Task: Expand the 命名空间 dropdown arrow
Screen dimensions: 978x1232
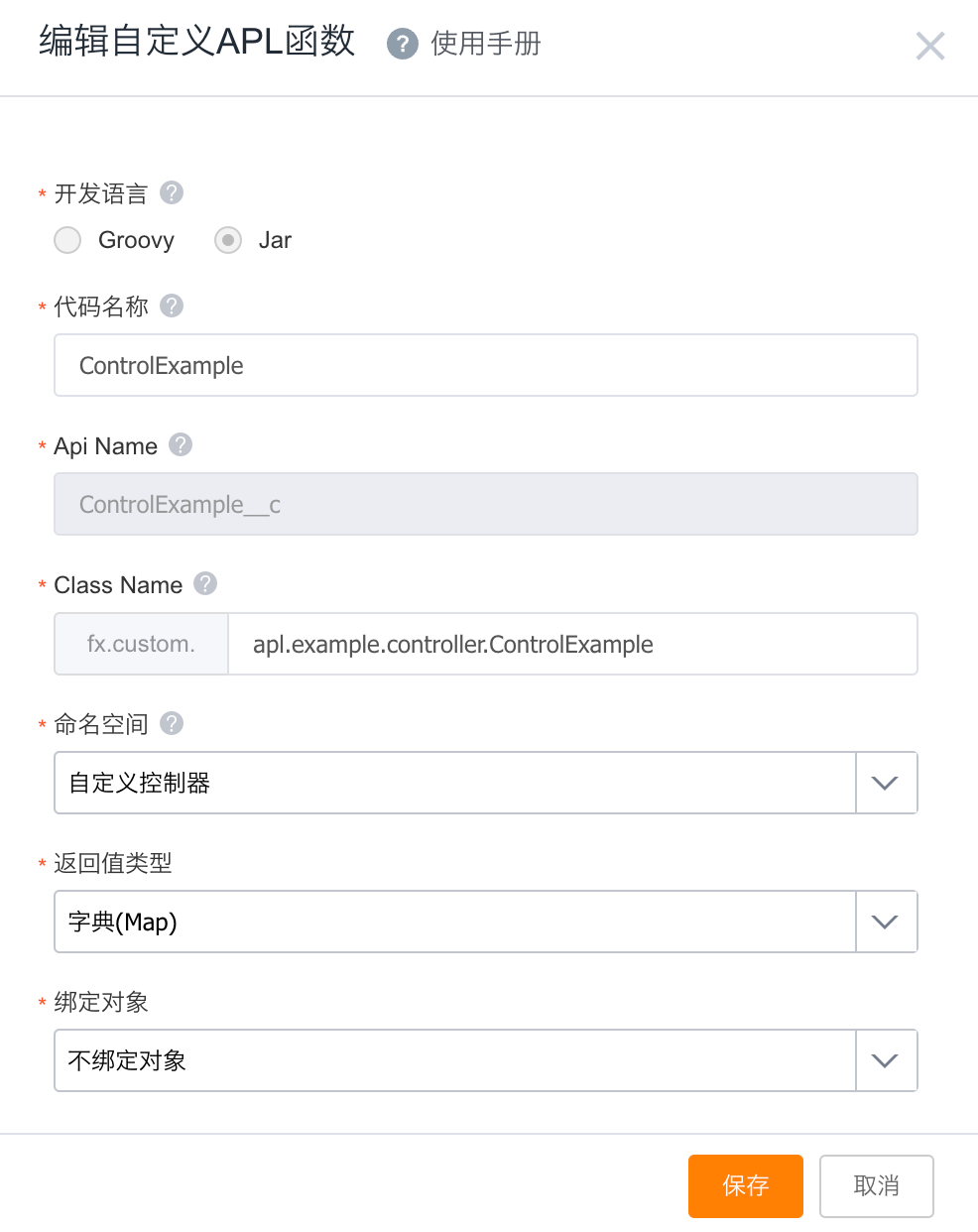Action: [x=885, y=783]
